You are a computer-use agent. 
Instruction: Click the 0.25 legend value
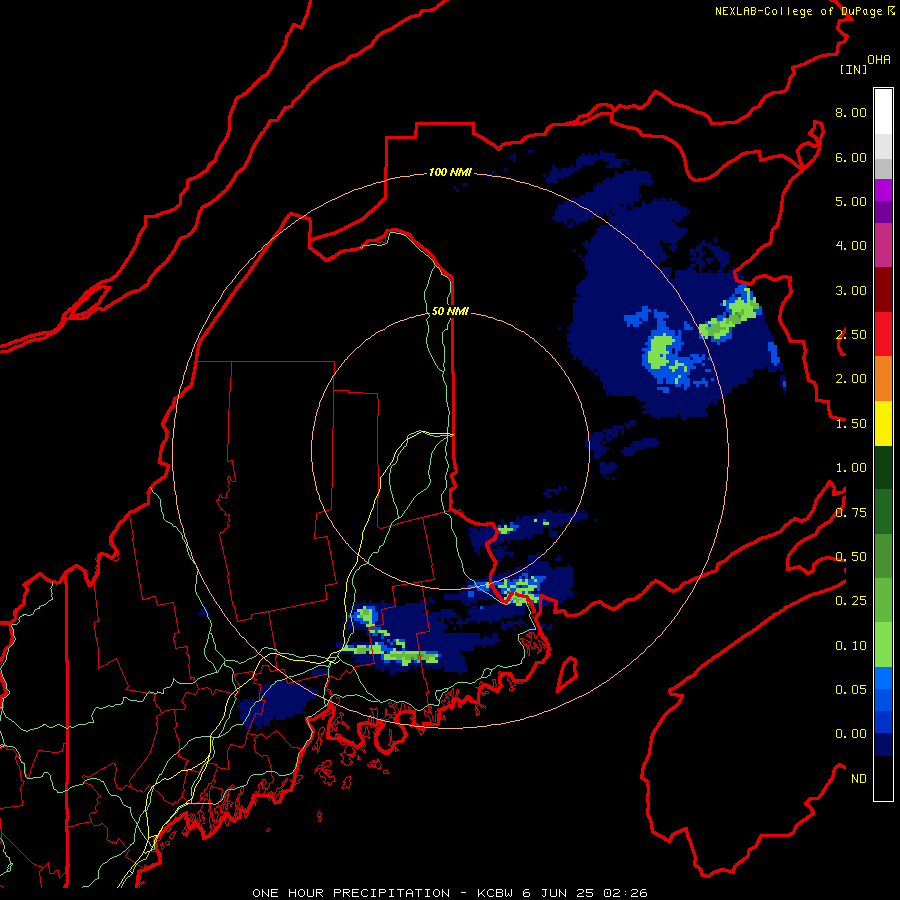click(x=851, y=601)
